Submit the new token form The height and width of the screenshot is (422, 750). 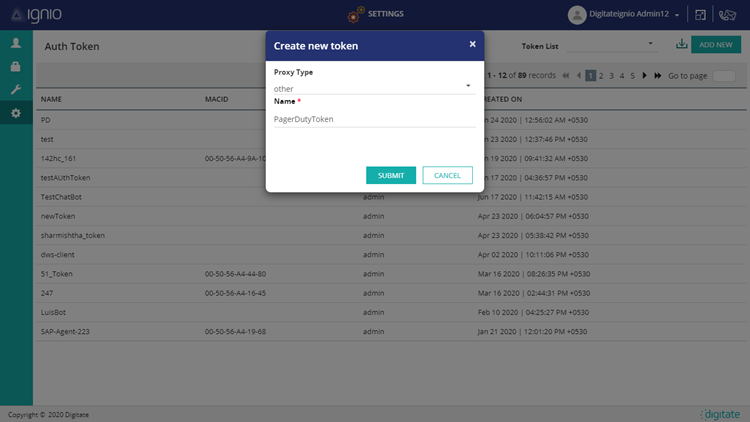[390, 175]
